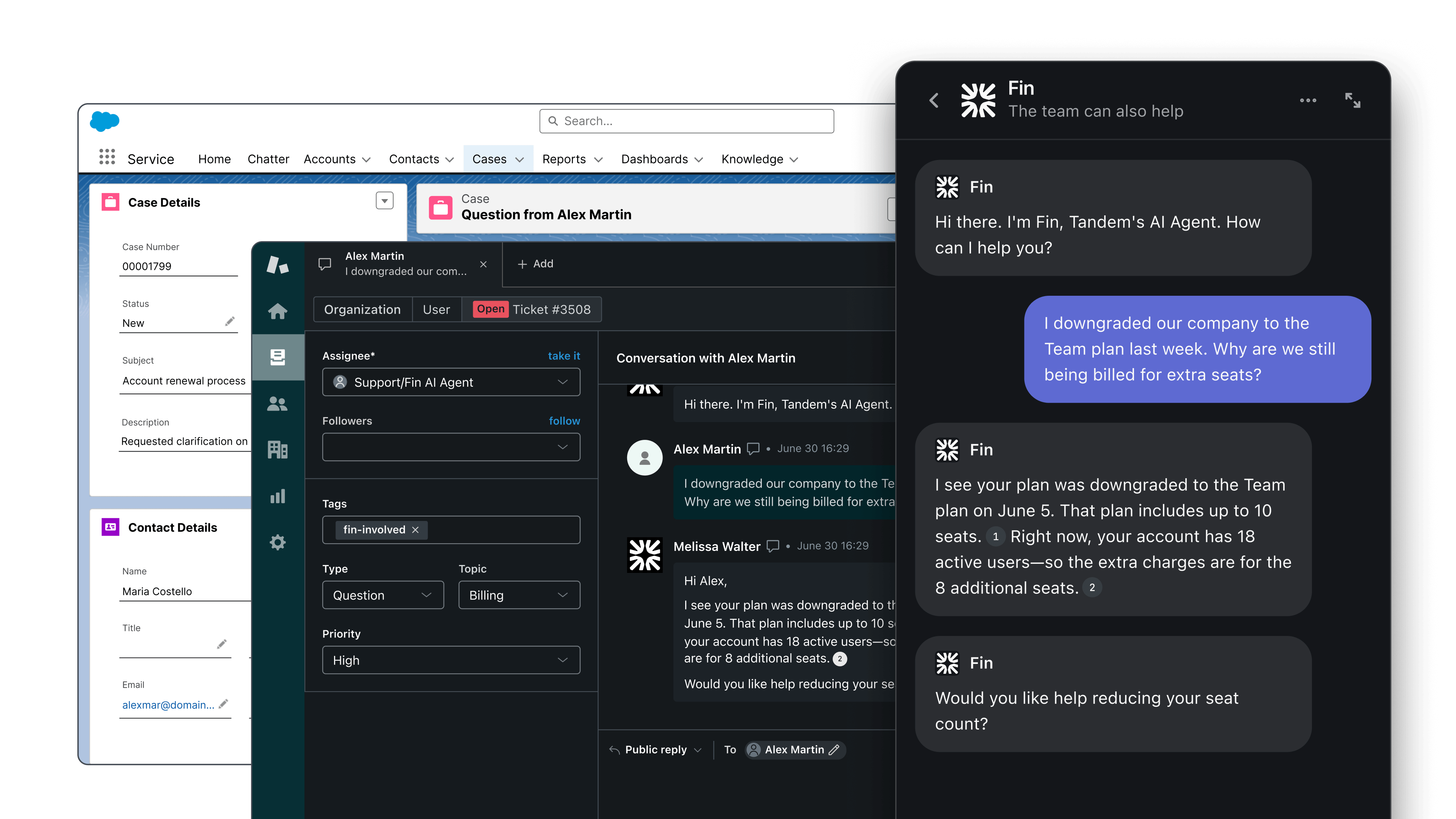Open the admin gear icon in sidebar
Screen dimensions: 1456x819
(x=278, y=543)
